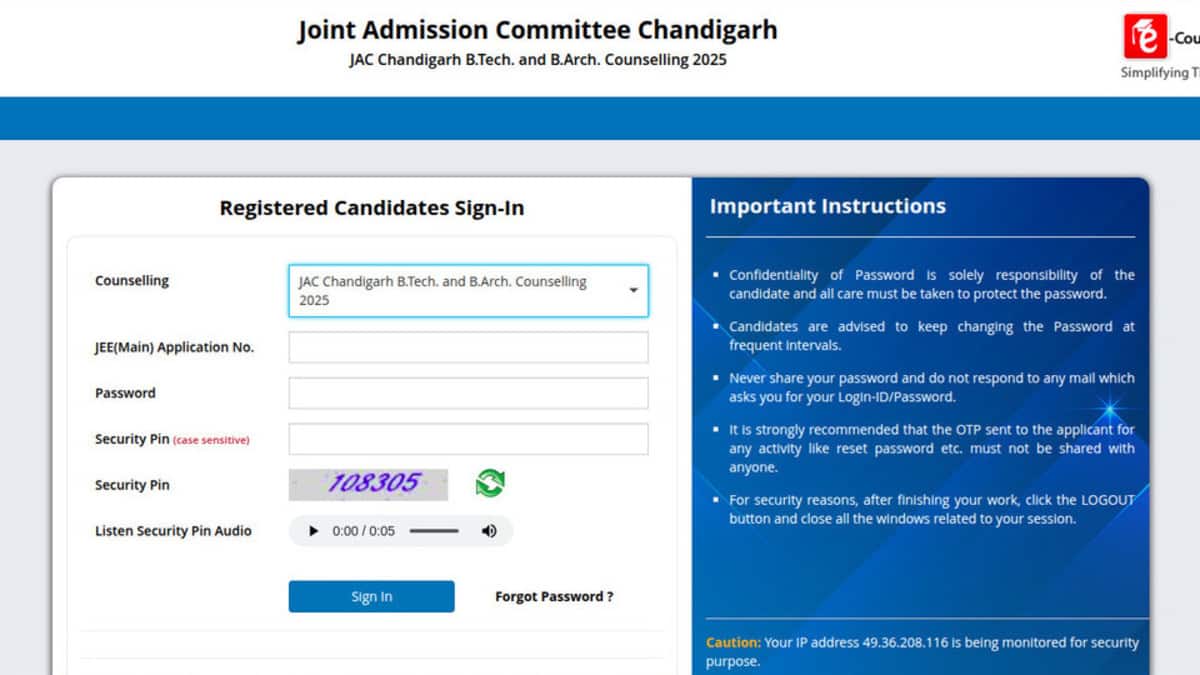The width and height of the screenshot is (1200, 675).
Task: Select the captcha image showing 108305
Action: (x=368, y=484)
